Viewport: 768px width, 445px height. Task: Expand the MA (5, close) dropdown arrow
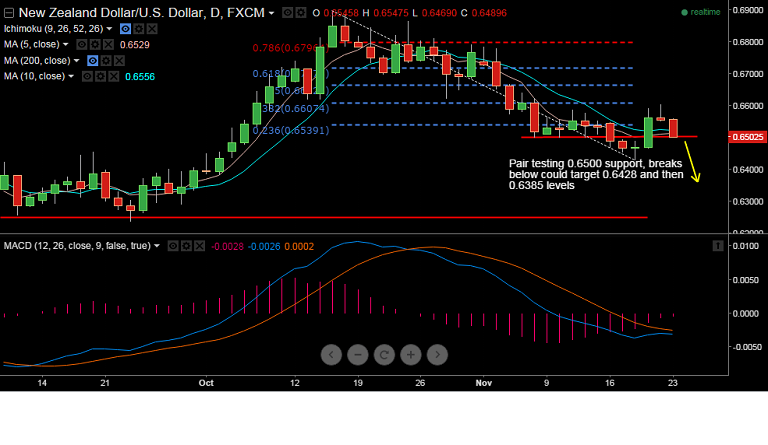coord(66,45)
